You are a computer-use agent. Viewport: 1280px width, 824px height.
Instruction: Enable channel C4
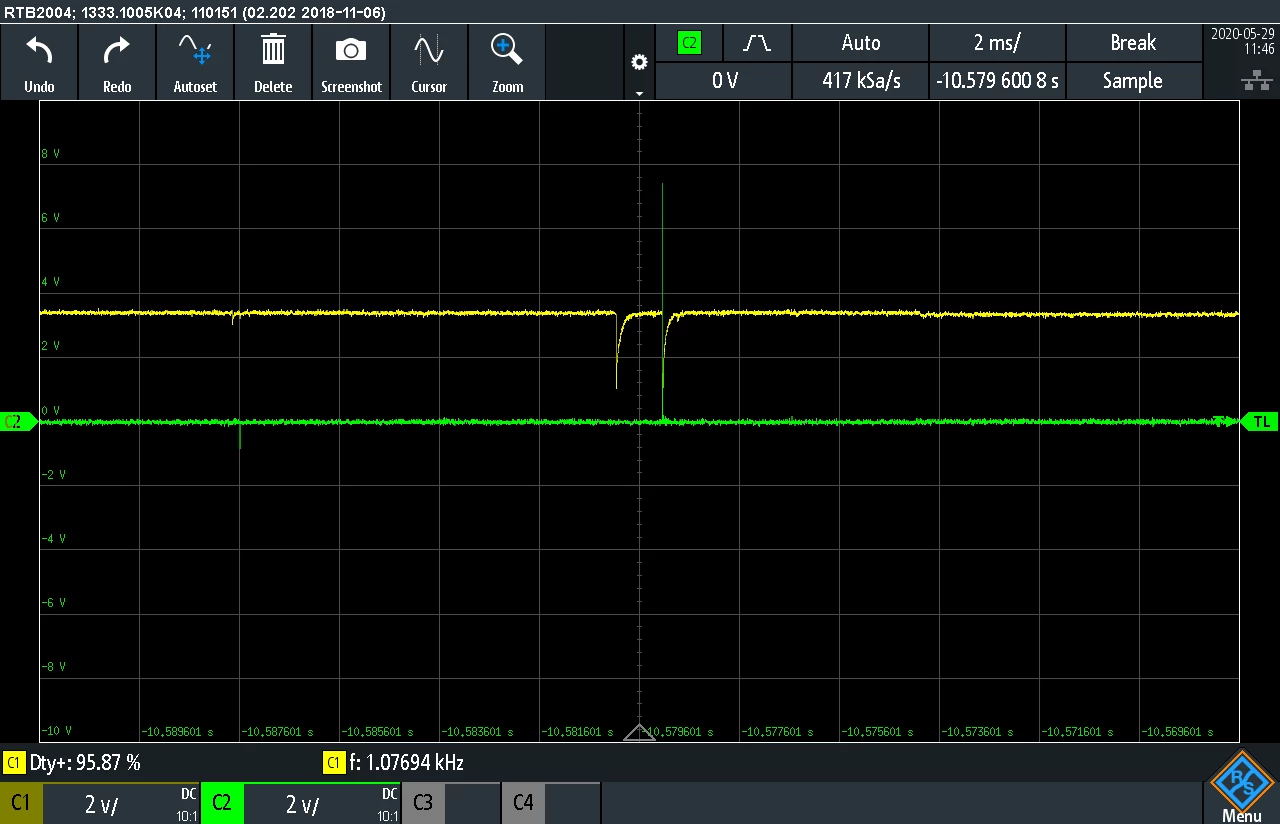[523, 802]
